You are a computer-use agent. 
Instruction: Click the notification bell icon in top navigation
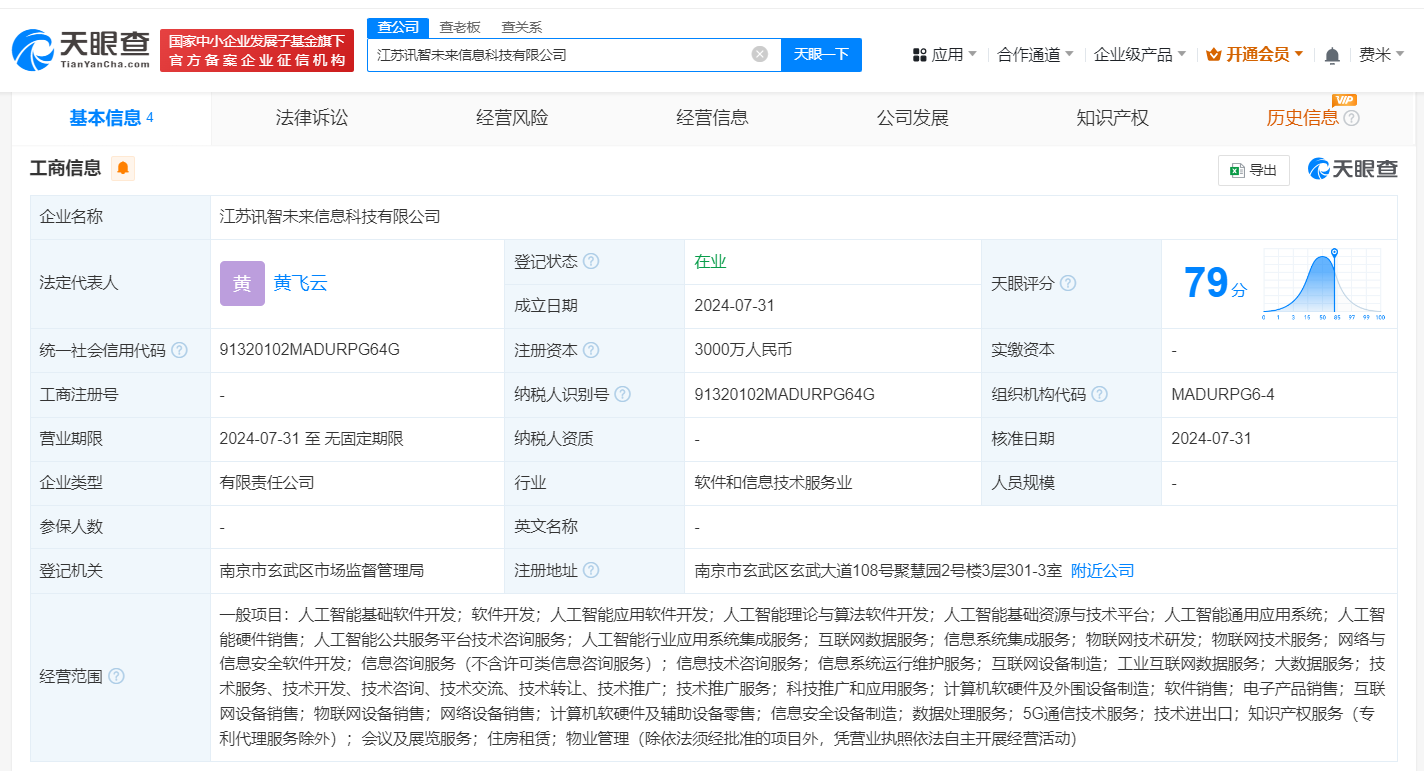(x=1331, y=55)
